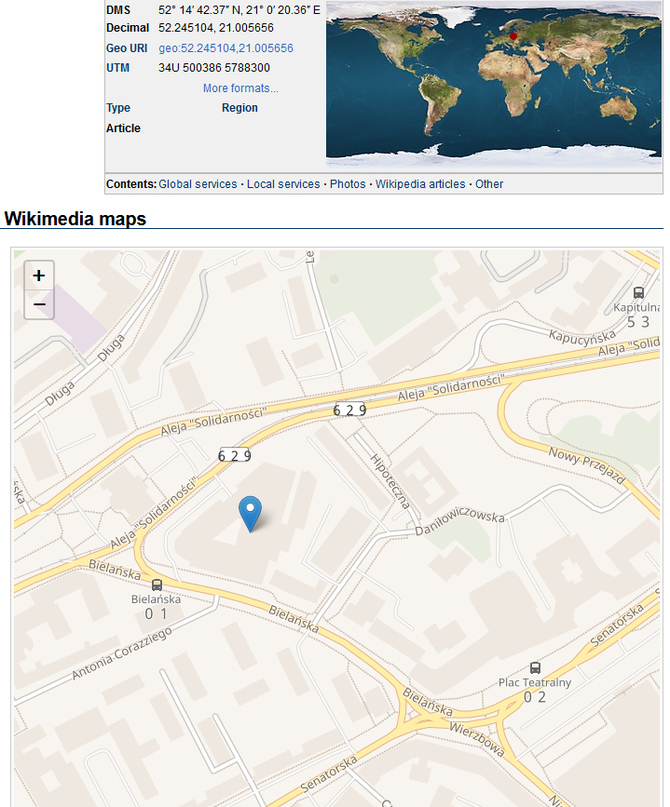Select the UTM value 34U 500386 5788300

coord(214,67)
